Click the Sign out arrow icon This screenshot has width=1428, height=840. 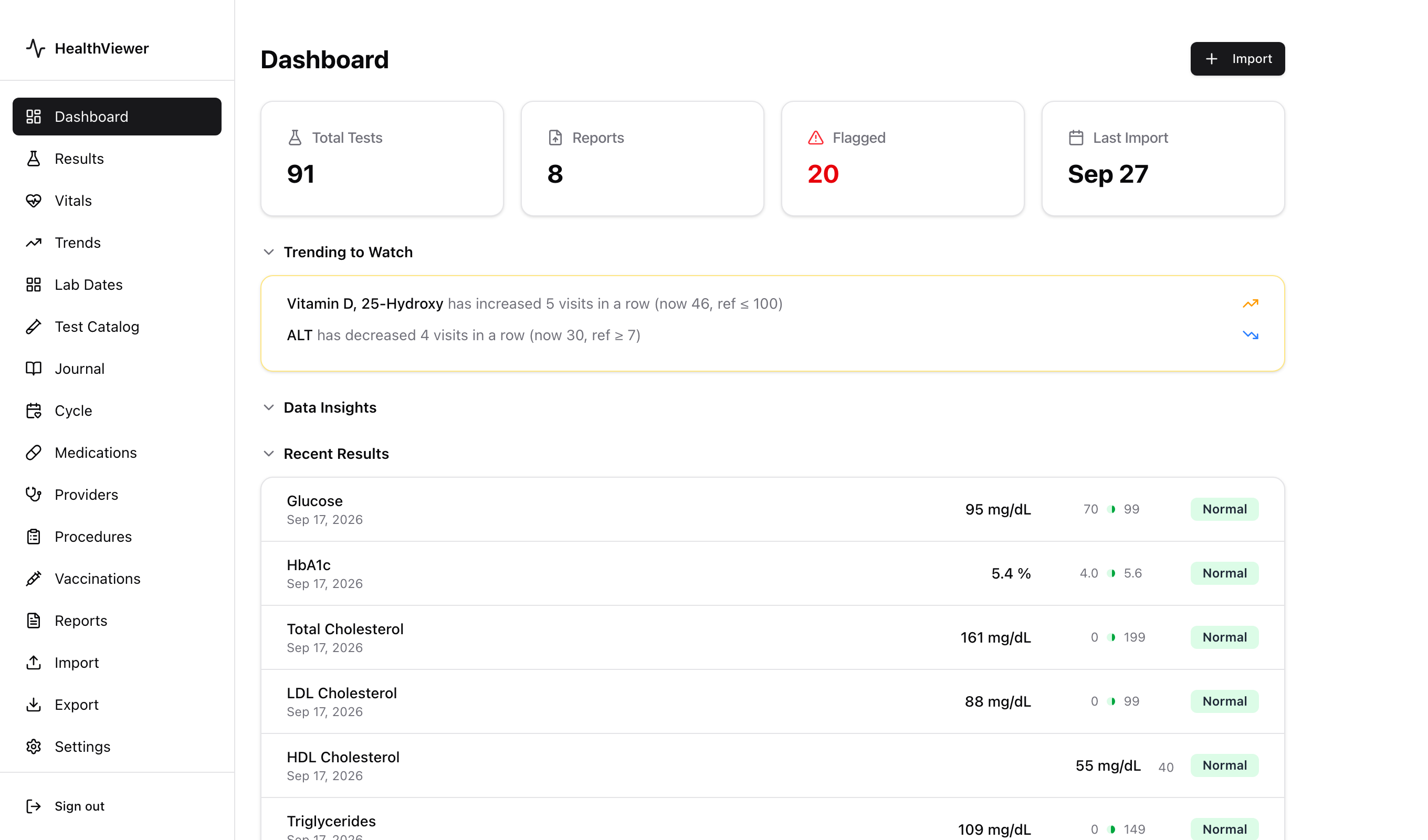pos(34,805)
